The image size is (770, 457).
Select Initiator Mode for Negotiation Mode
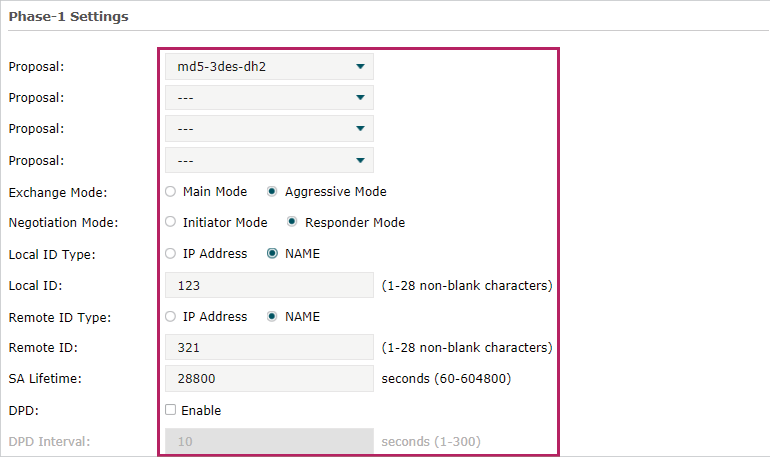tap(172, 222)
